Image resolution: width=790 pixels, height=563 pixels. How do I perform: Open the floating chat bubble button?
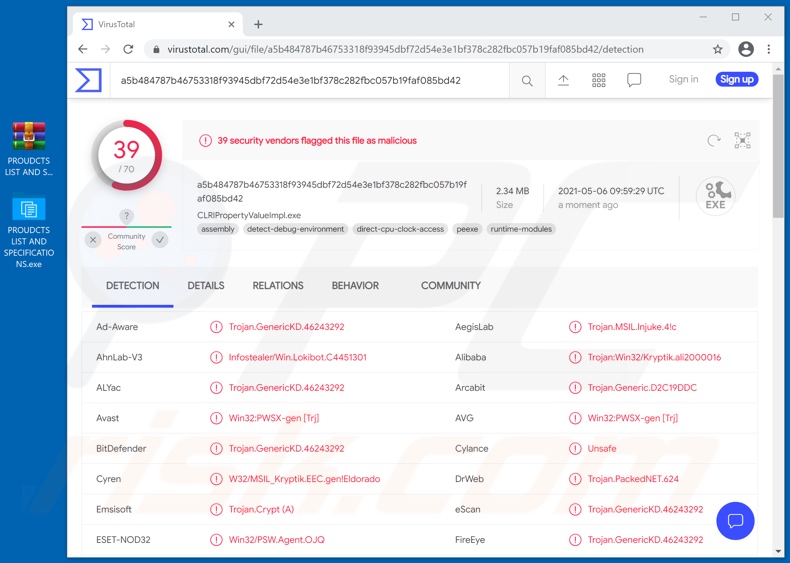(x=735, y=521)
